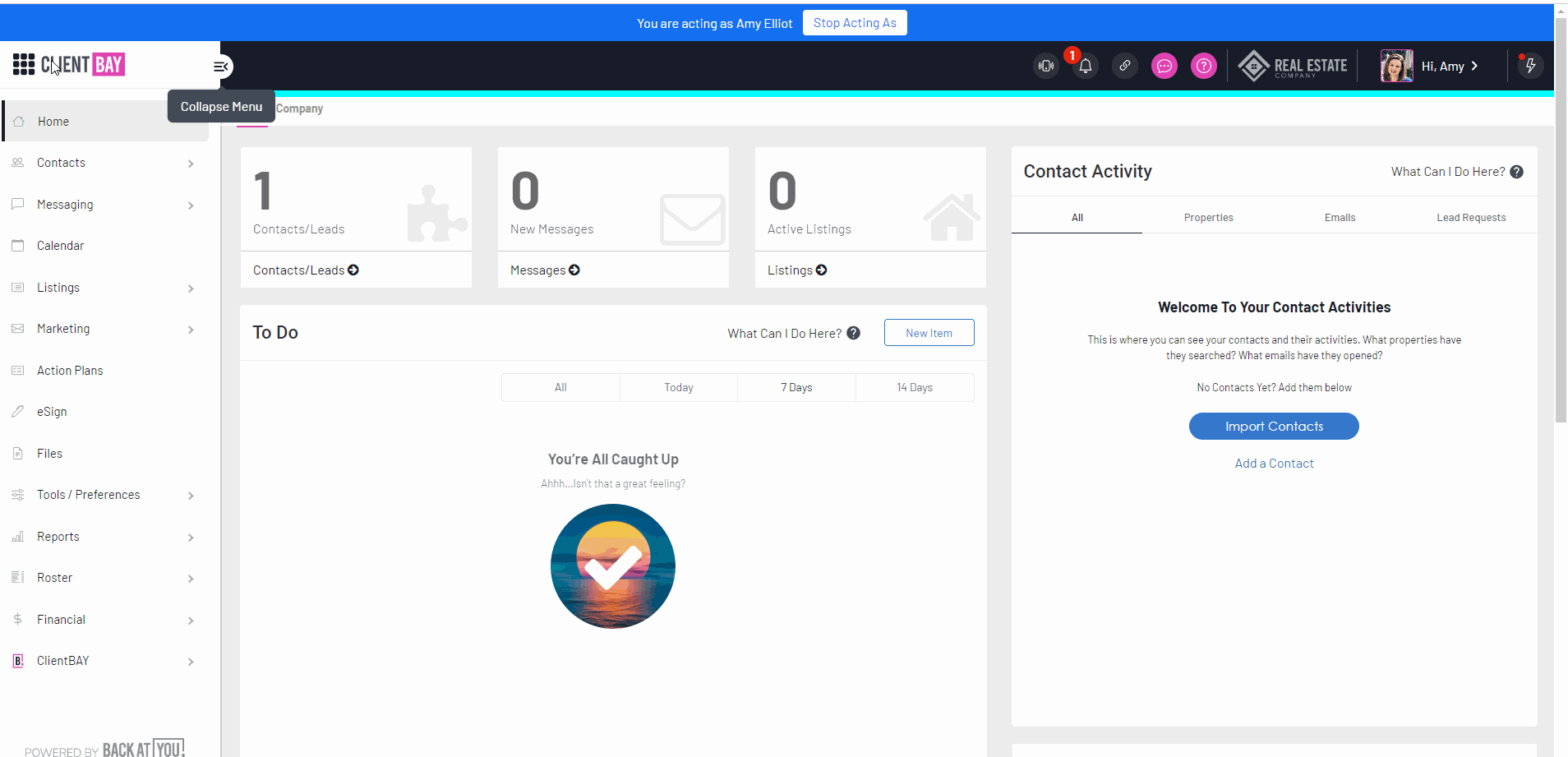Click help icon beside To Do title

point(853,333)
